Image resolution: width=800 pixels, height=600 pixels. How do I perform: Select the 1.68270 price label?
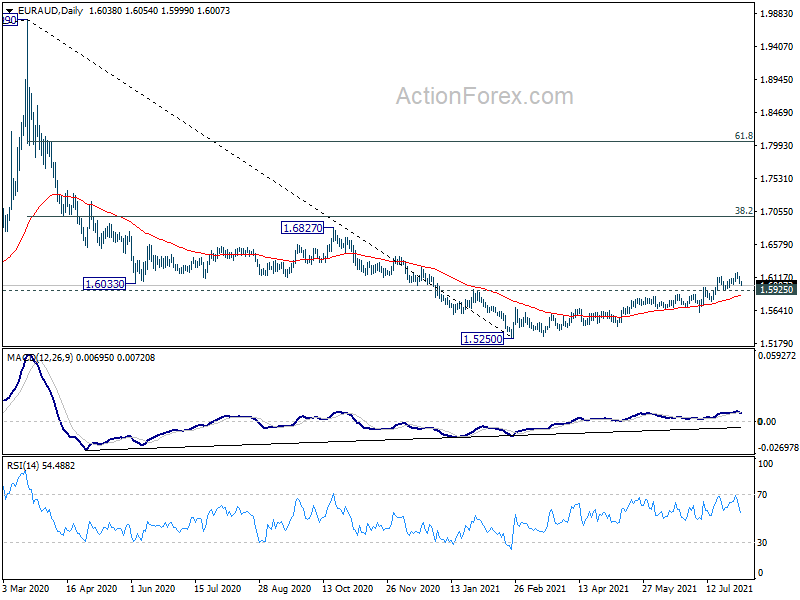(x=303, y=228)
